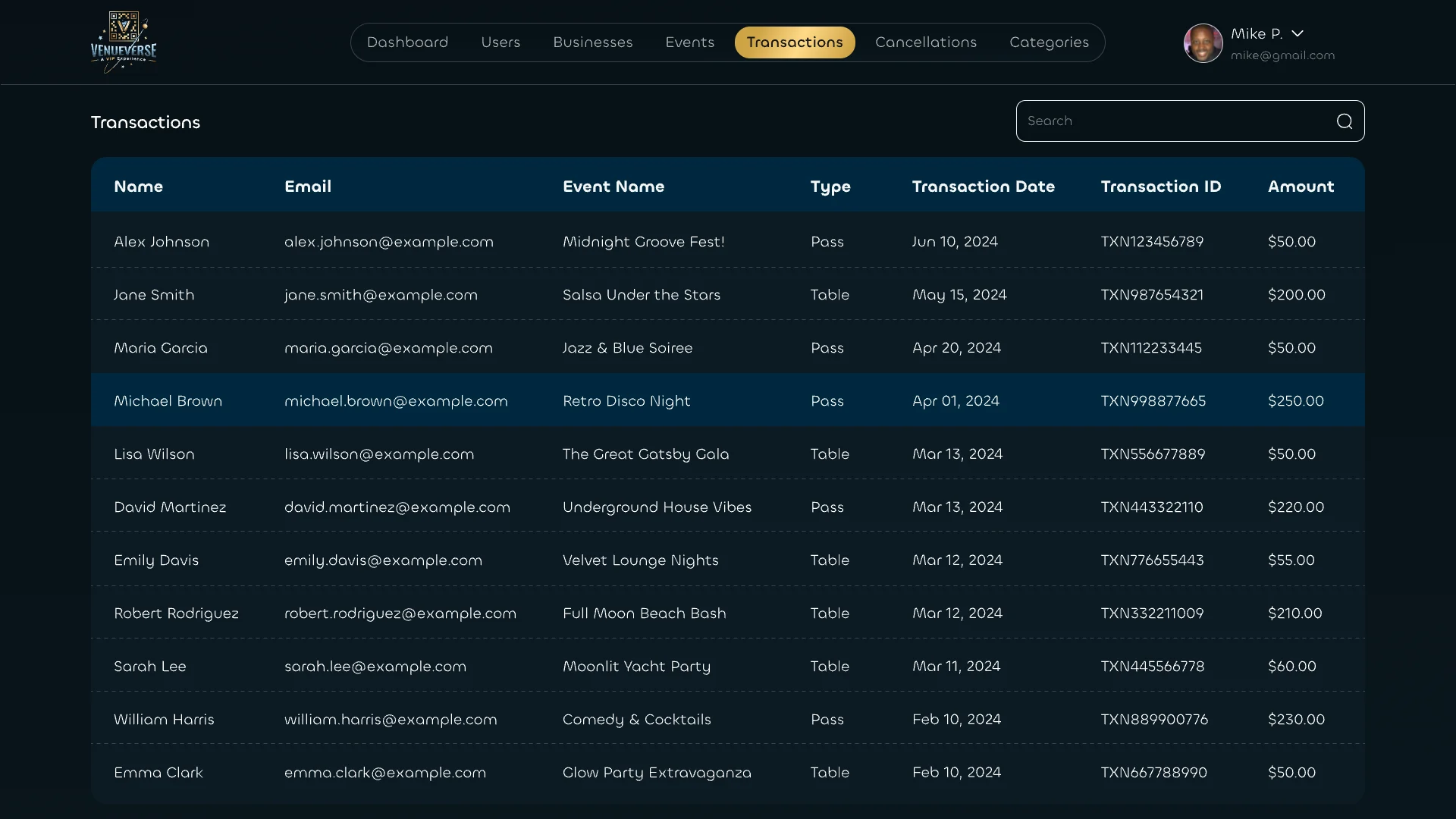The image size is (1456, 819).
Task: Click the Name column header
Action: (x=139, y=187)
